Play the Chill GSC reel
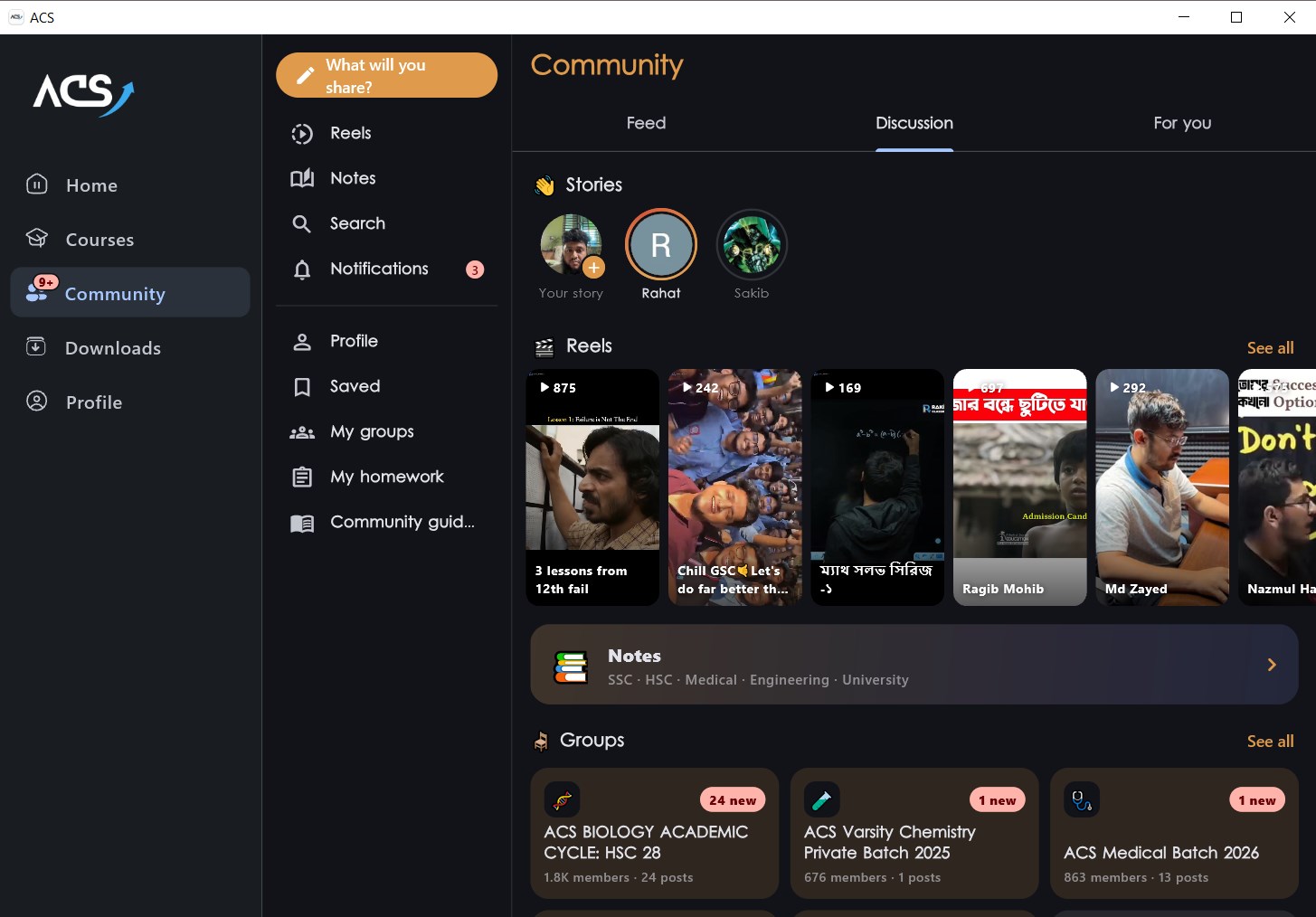The height and width of the screenshot is (917, 1316). click(x=734, y=487)
